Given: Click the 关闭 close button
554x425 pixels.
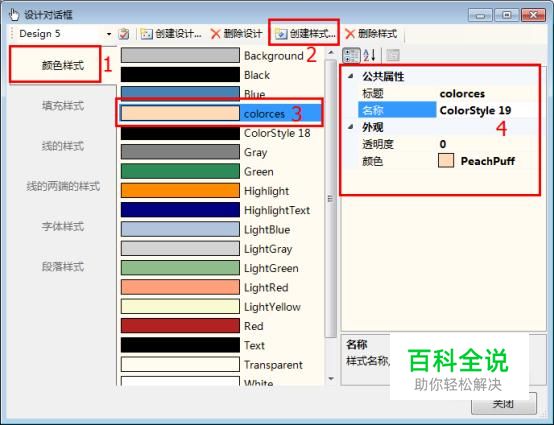Looking at the screenshot, I should point(503,403).
